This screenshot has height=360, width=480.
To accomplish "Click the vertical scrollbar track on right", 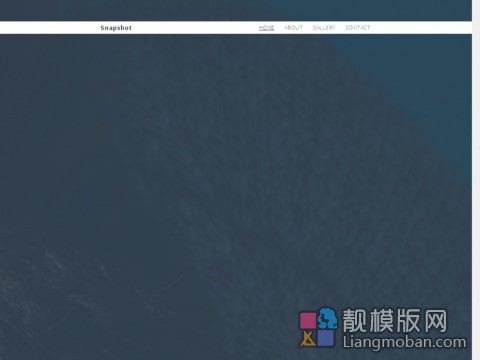I will (x=476, y=180).
